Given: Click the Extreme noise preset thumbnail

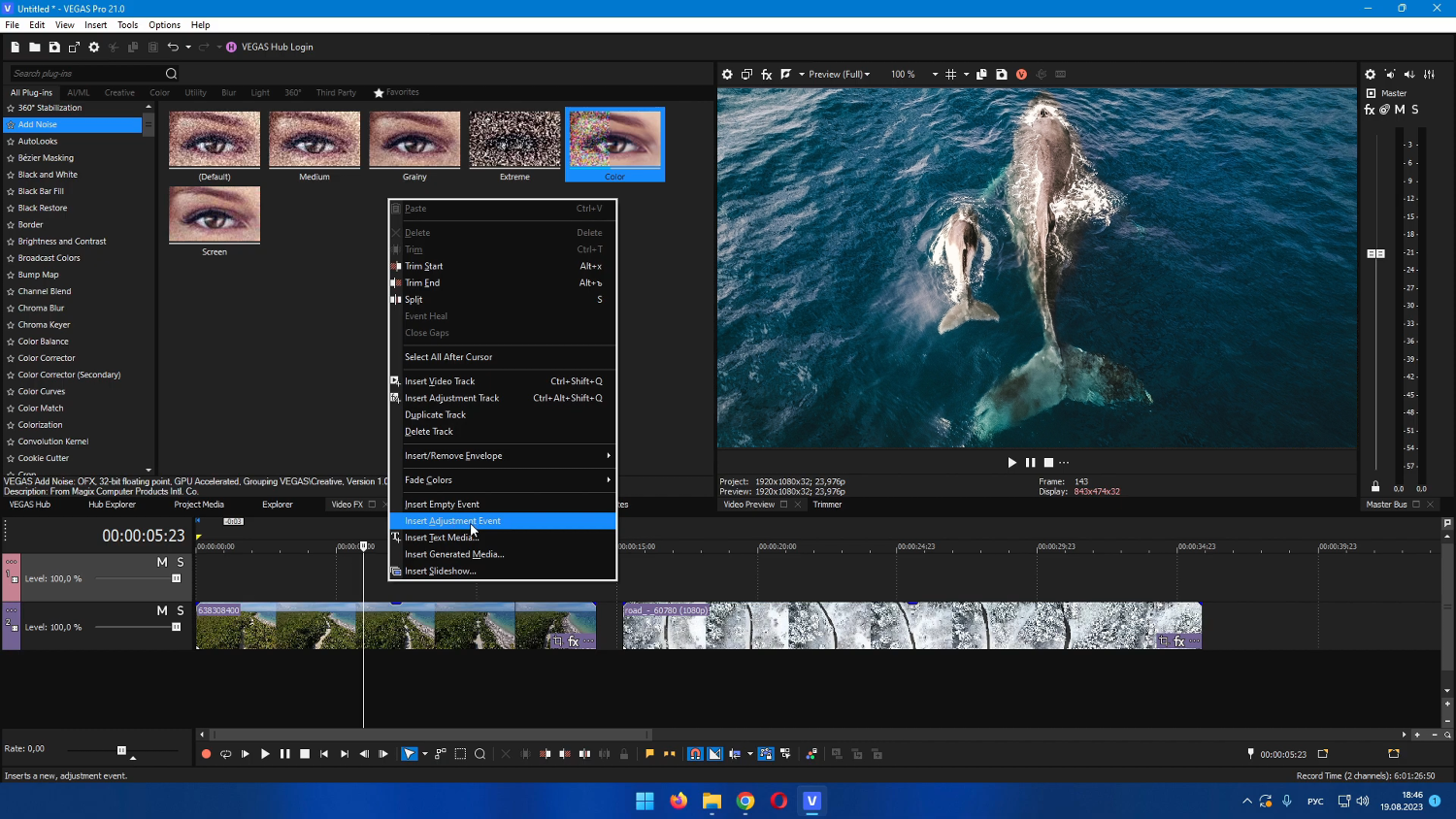Looking at the screenshot, I should coord(514,140).
